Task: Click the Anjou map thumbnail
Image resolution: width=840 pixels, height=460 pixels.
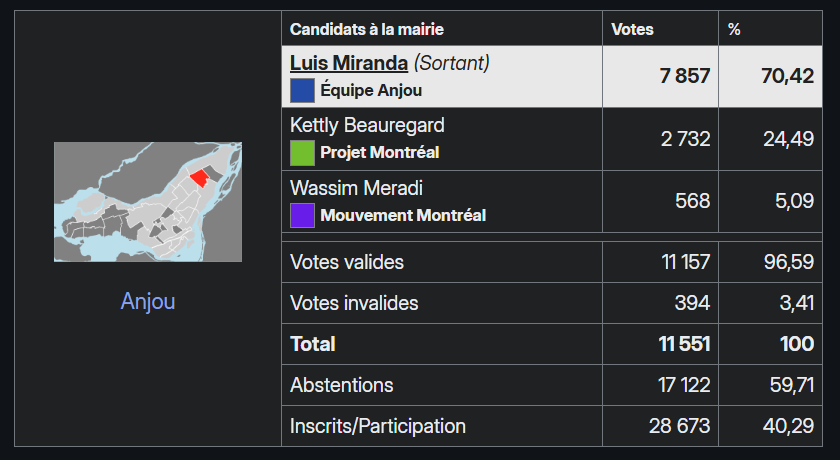Action: (148, 202)
